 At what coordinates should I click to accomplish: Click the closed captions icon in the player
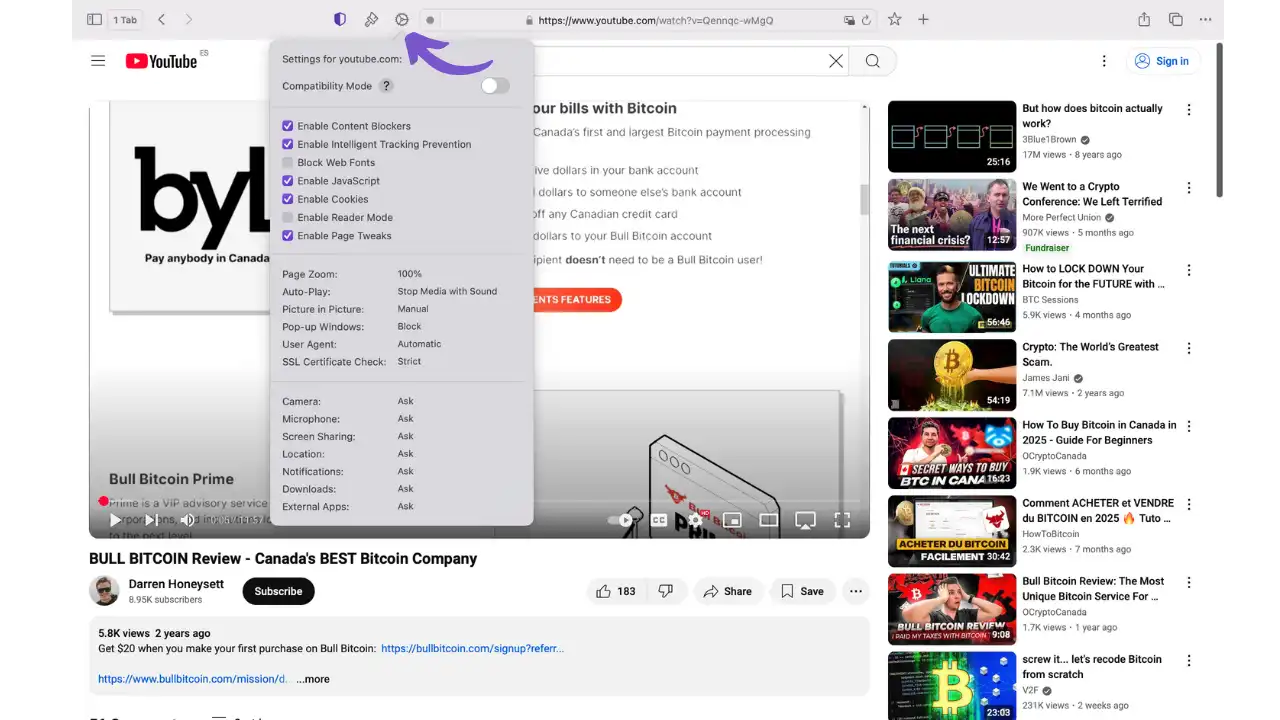click(x=659, y=520)
